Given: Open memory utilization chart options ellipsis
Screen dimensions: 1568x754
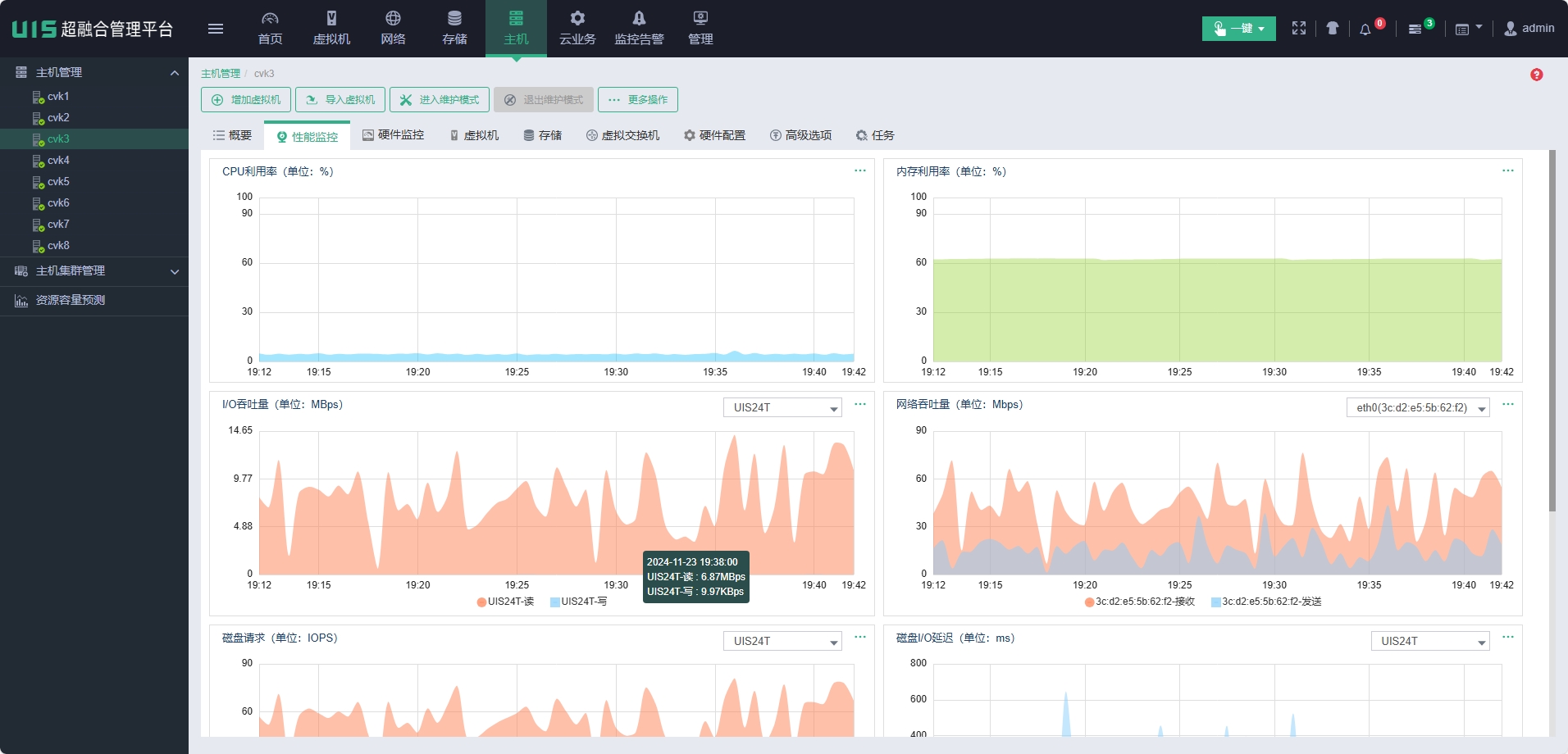Looking at the screenshot, I should 1507,170.
